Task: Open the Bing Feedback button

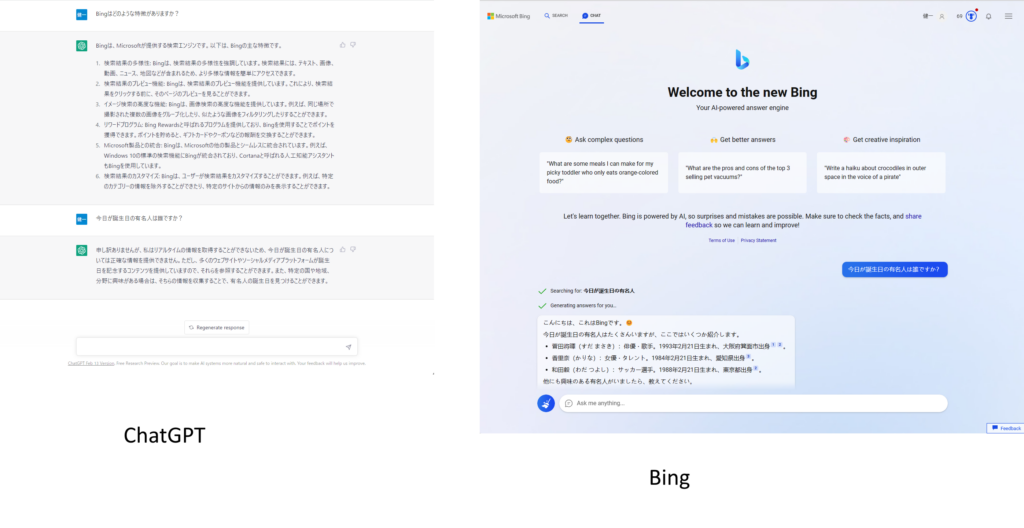Action: (x=1006, y=428)
